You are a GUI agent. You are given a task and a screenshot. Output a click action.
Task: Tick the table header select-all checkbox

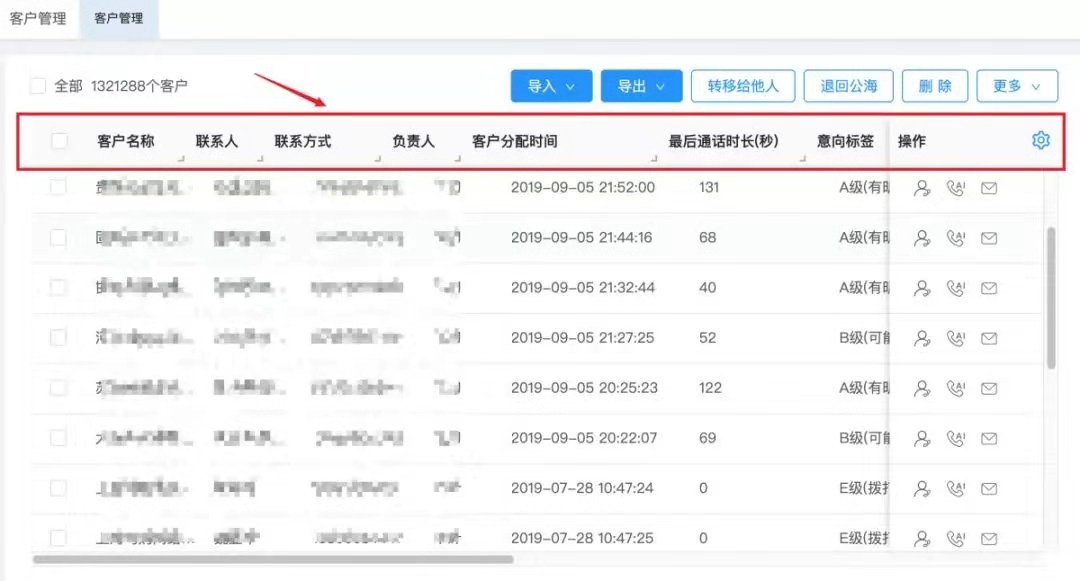pos(59,141)
